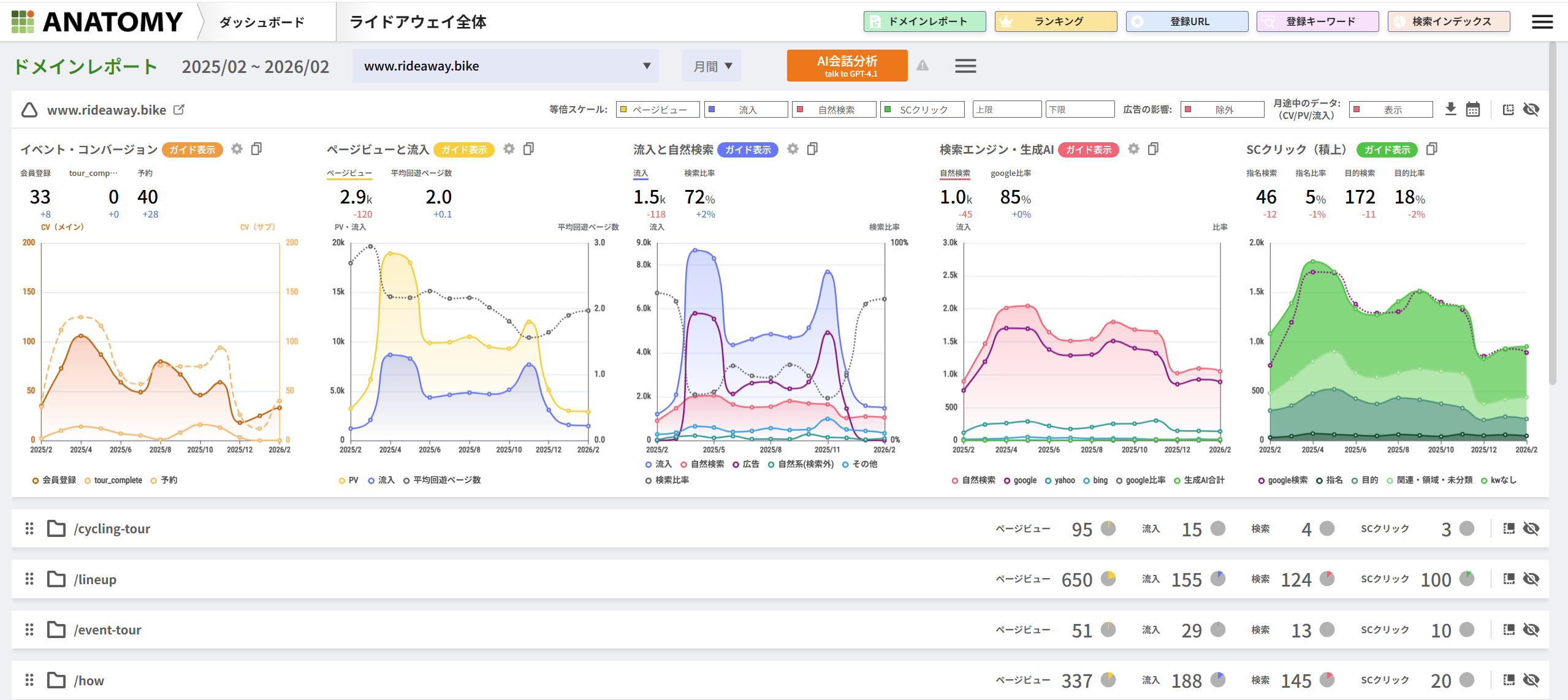Toggle 月途中のデータ 表示 switch
The width and height of the screenshot is (1568, 700).
point(1391,110)
